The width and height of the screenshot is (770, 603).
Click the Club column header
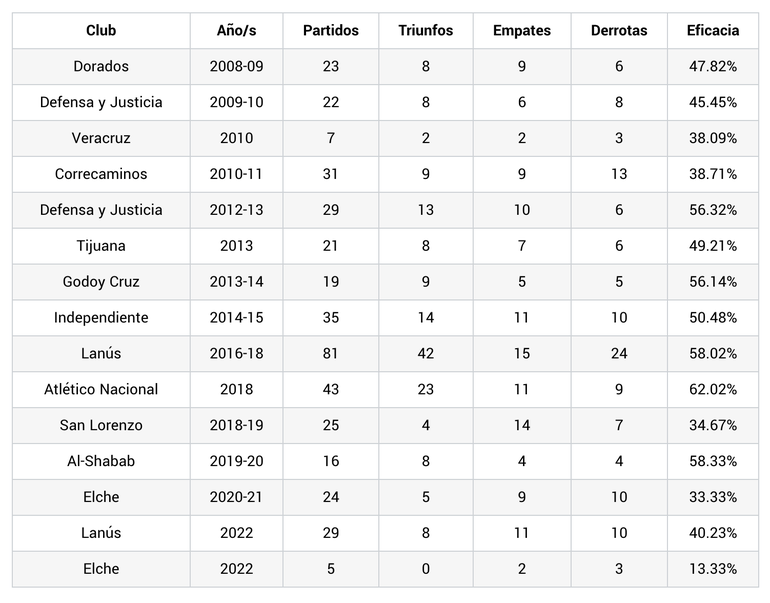point(101,31)
